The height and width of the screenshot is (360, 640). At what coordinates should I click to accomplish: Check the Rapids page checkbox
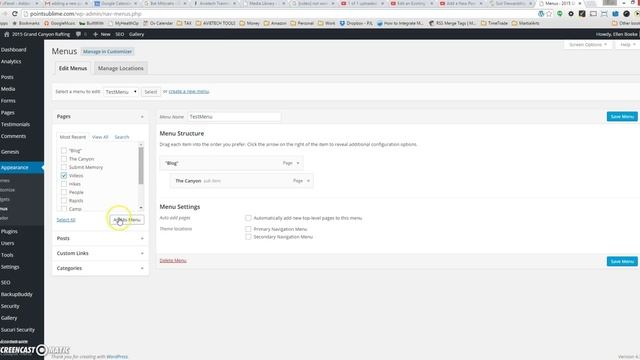click(x=64, y=201)
